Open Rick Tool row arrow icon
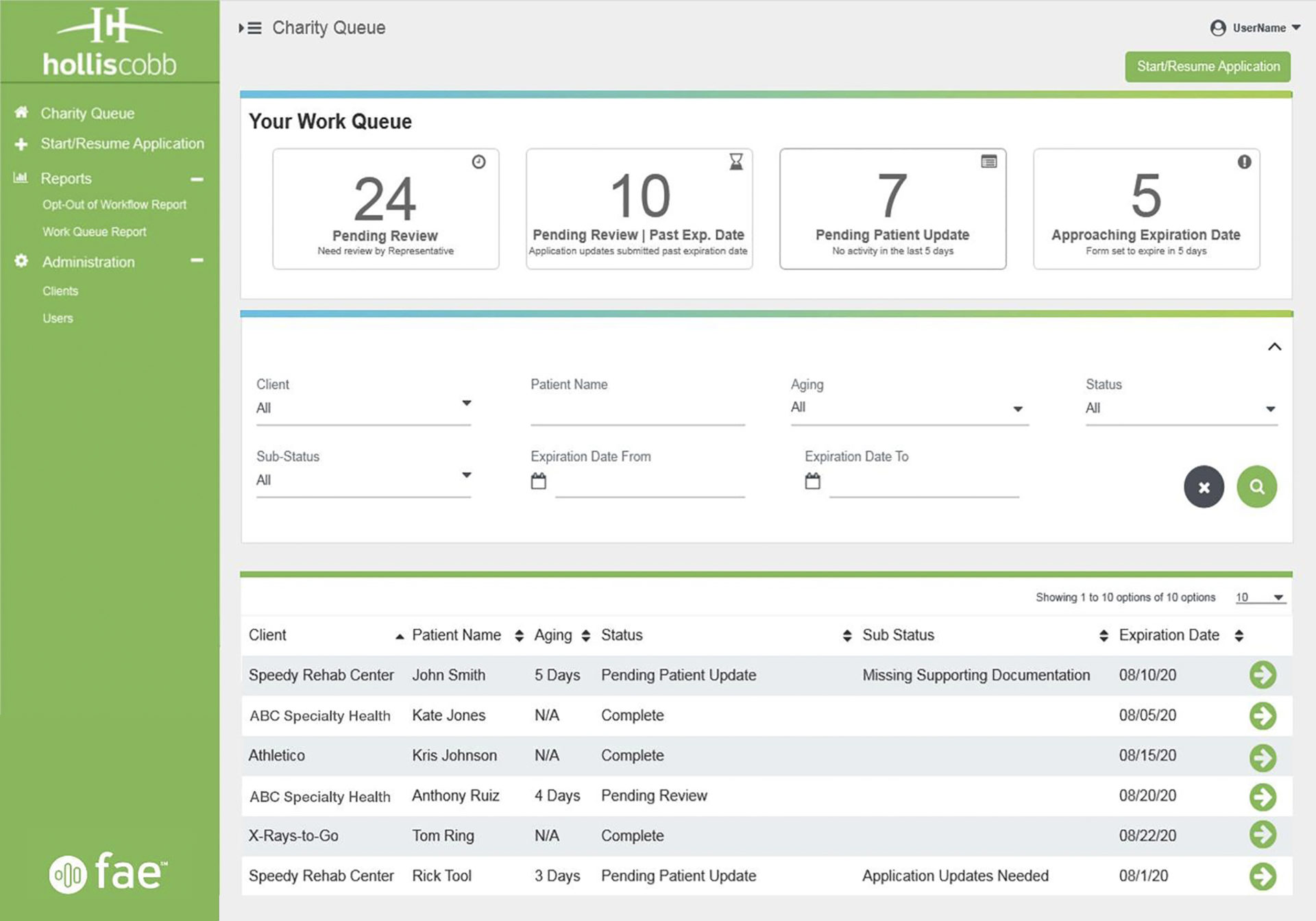This screenshot has height=921, width=1316. click(1263, 876)
